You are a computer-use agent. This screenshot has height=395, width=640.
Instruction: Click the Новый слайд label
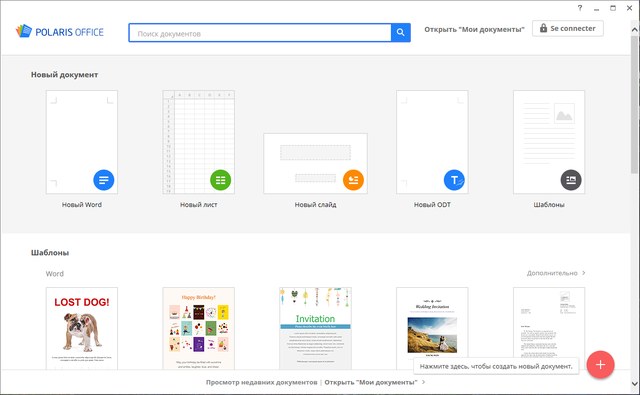[316, 205]
